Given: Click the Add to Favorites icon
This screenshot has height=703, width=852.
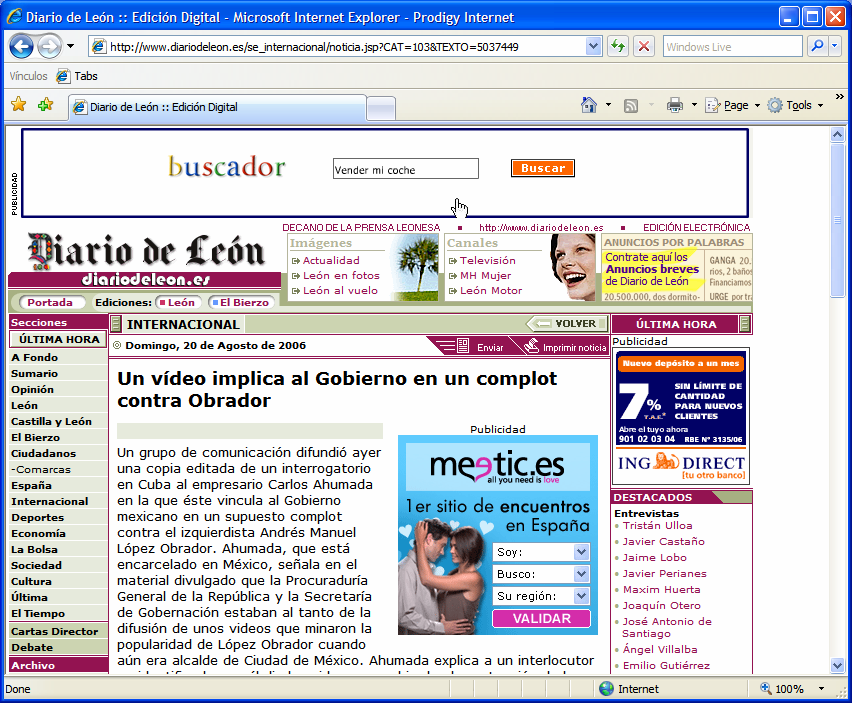Looking at the screenshot, I should click(x=46, y=104).
